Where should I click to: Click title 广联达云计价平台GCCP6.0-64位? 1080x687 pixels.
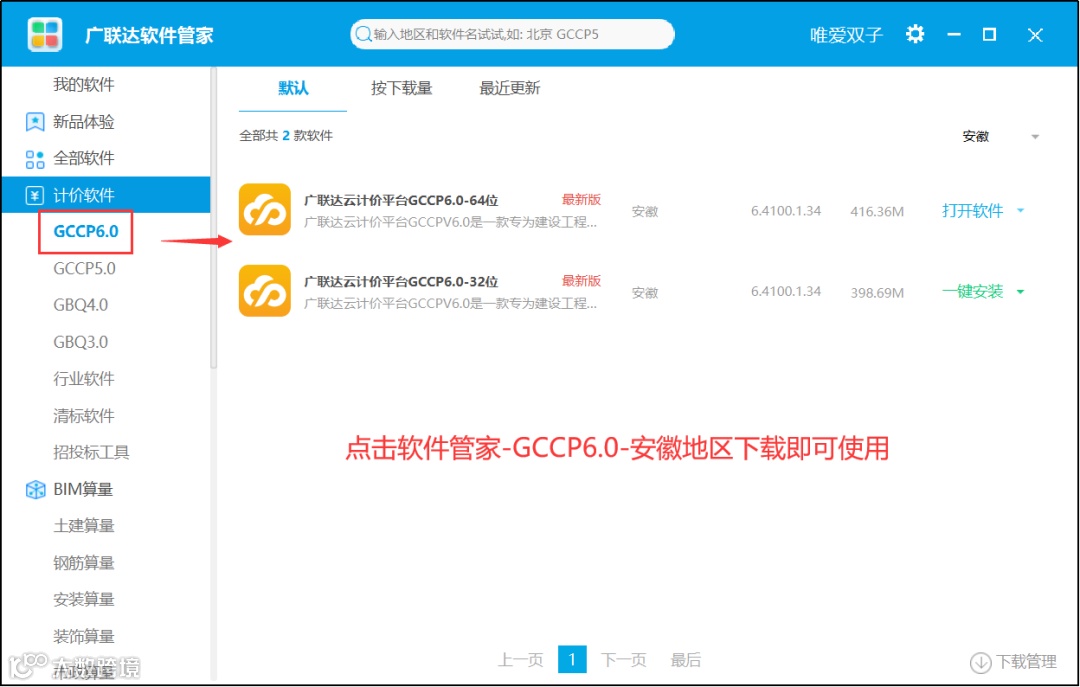401,201
